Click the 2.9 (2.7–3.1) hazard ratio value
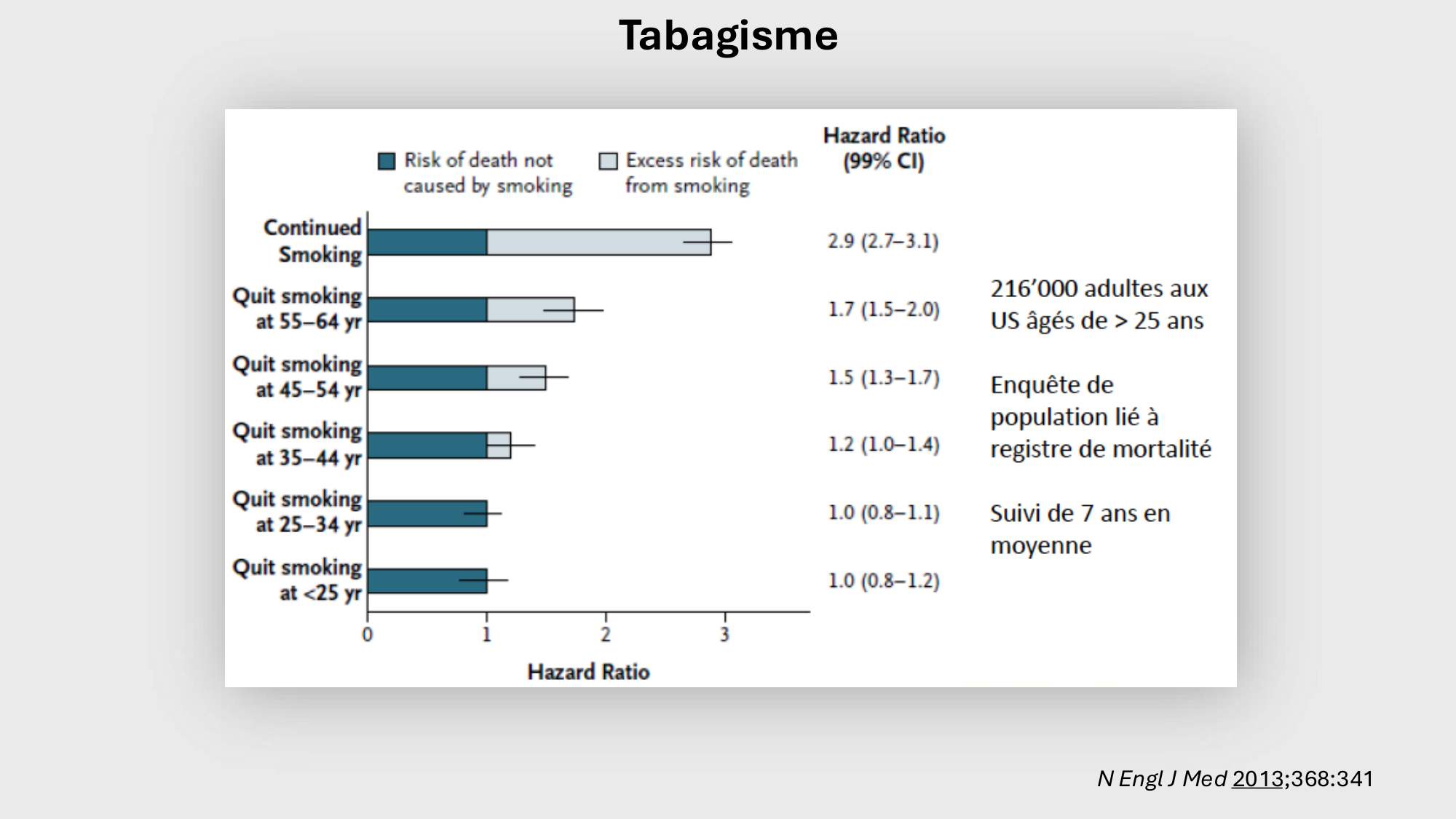Viewport: 1456px width, 819px height. click(x=883, y=241)
